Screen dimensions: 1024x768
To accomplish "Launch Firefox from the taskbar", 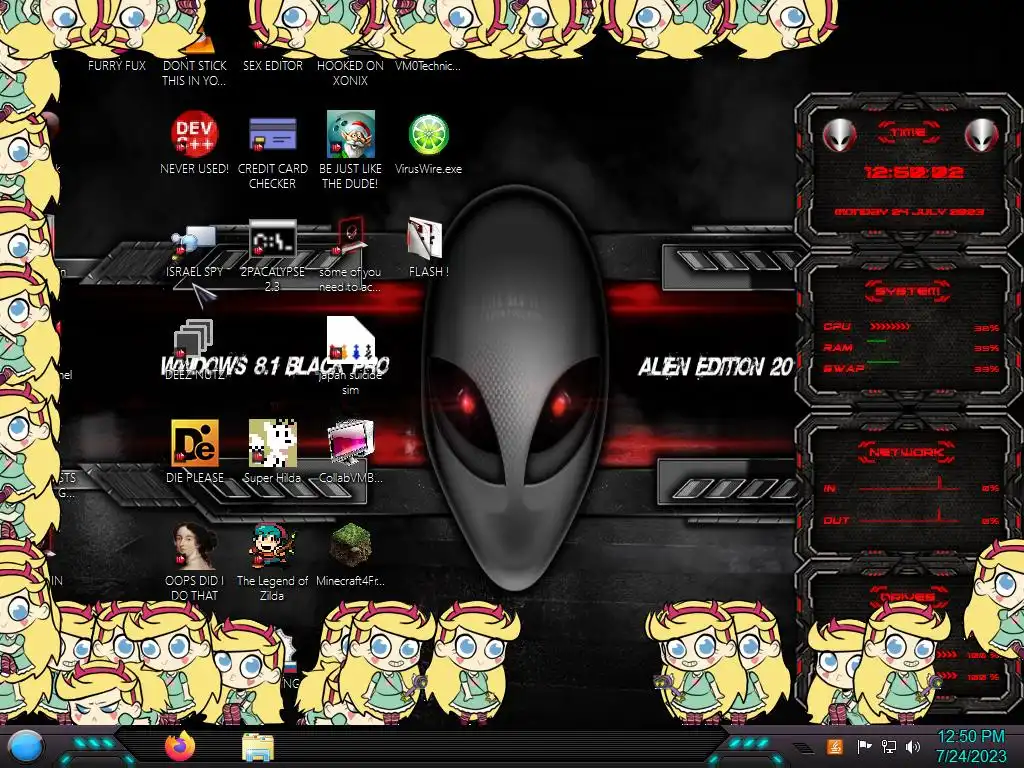I will pyautogui.click(x=180, y=747).
